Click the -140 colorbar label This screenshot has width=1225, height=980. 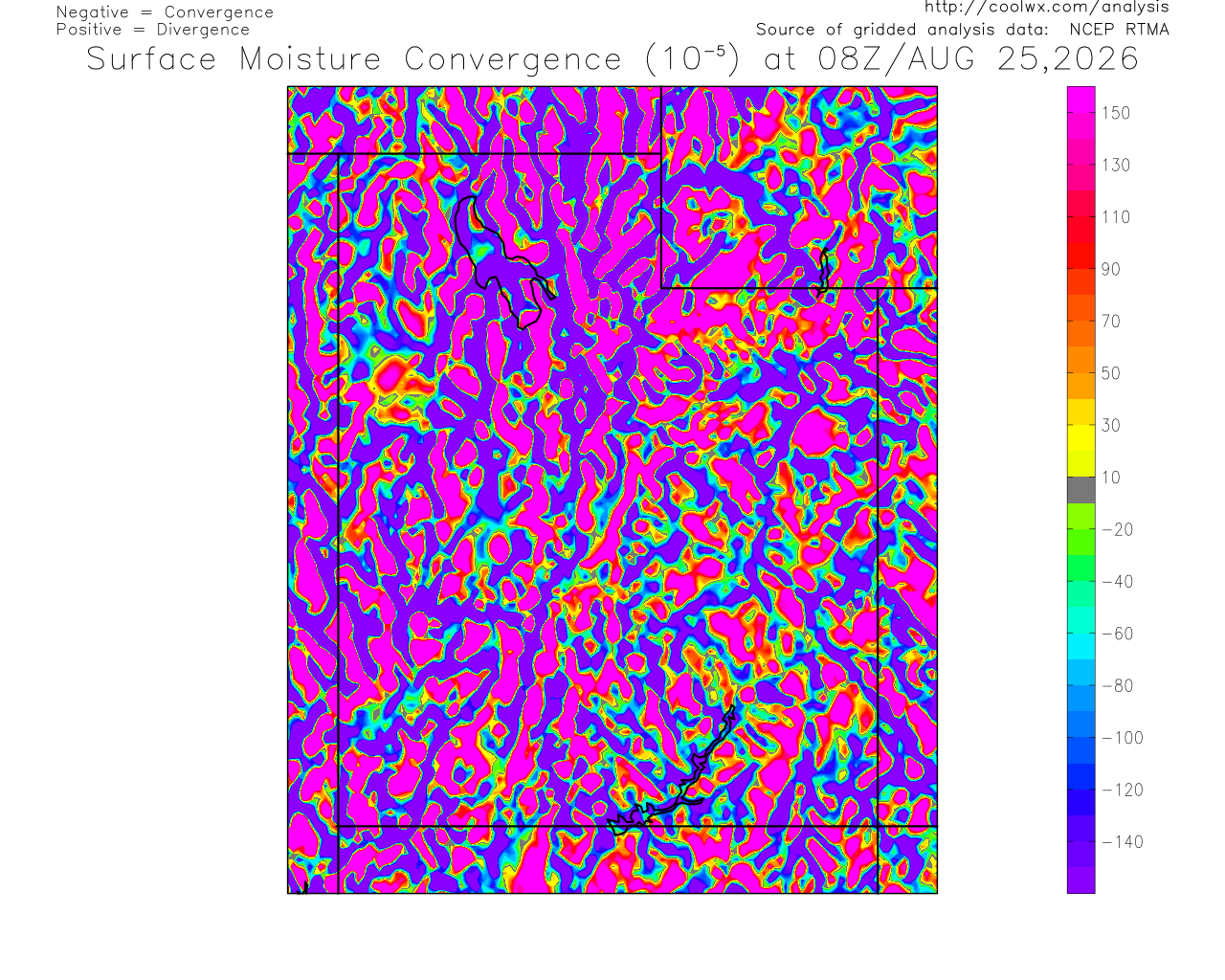1123,842
